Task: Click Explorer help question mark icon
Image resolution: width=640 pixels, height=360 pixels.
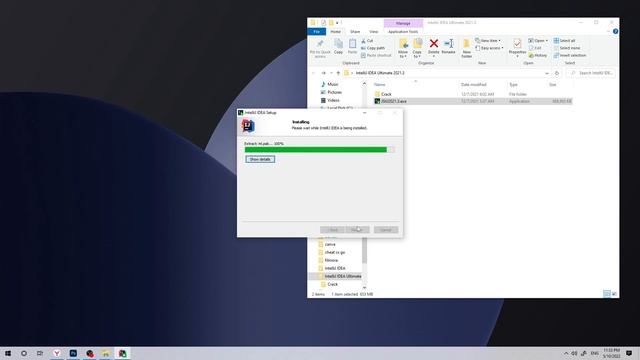Action: [x=615, y=31]
